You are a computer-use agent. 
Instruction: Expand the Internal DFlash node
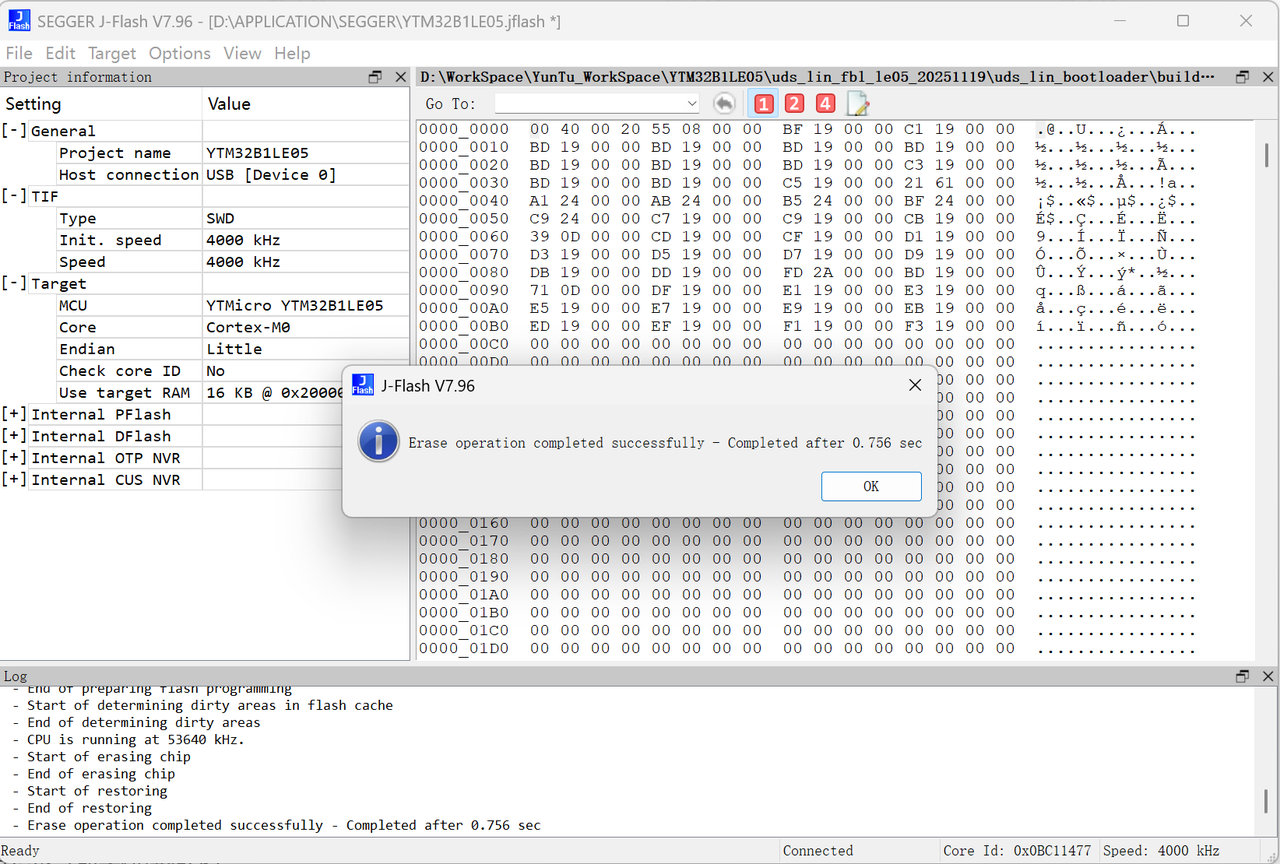14,437
